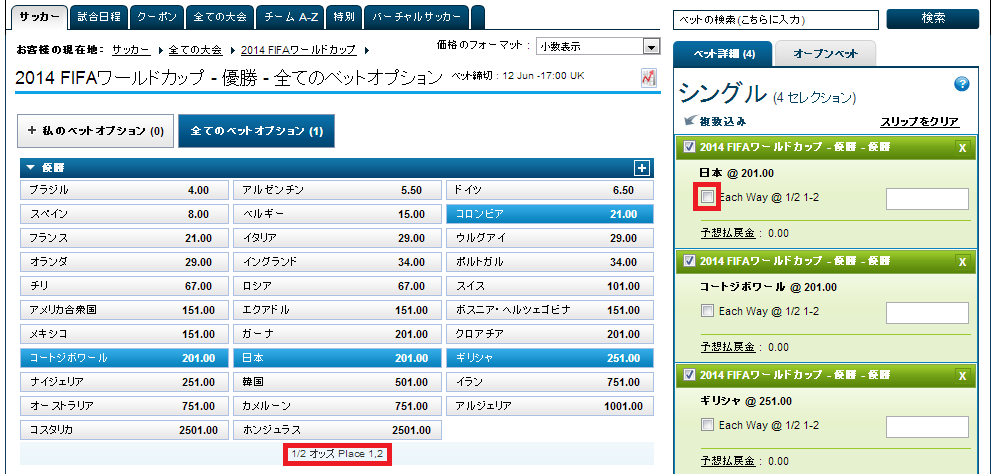
Task: Select アルゼンチン at 5.50 odds
Action: pos(337,190)
